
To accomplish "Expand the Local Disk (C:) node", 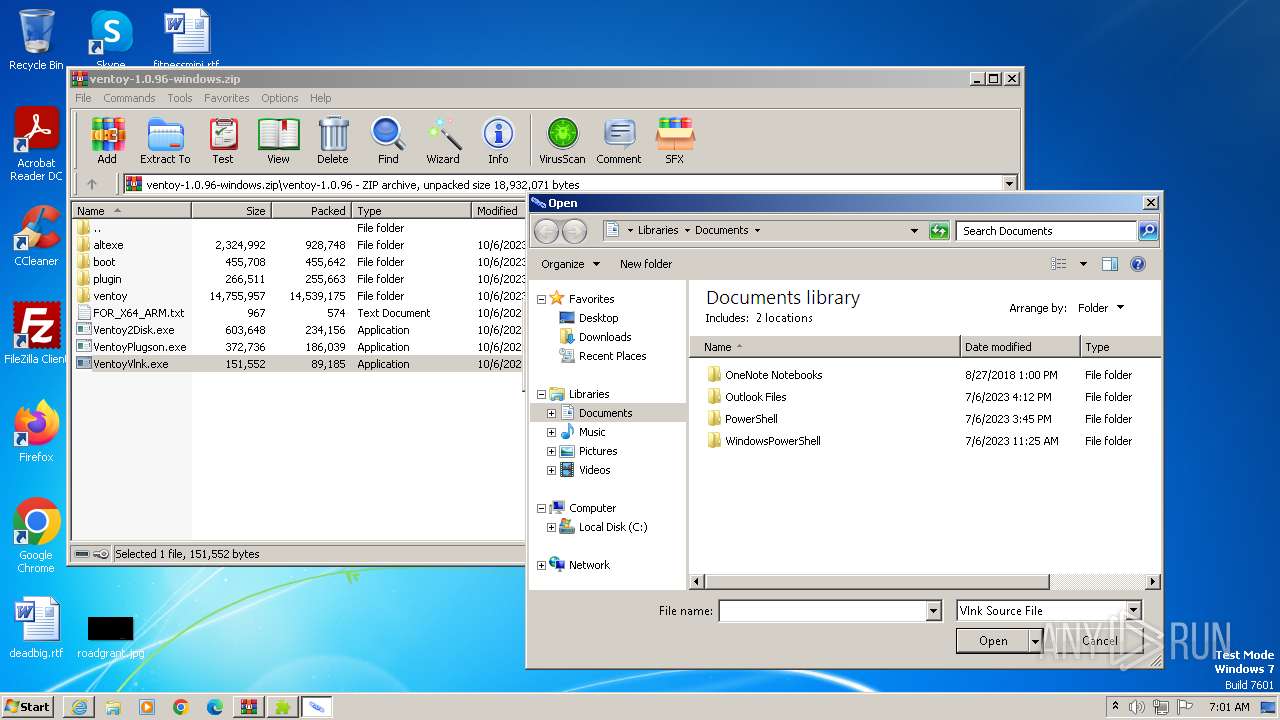I will 551,527.
